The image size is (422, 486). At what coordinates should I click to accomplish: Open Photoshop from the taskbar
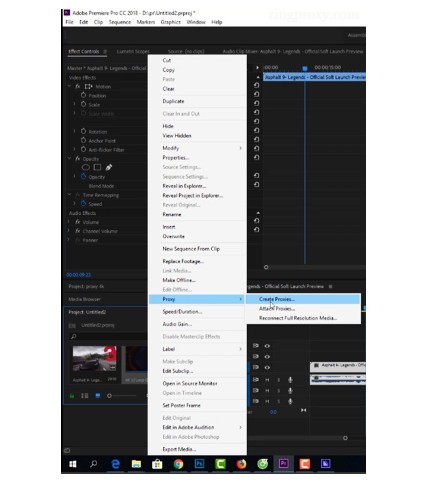[199, 464]
